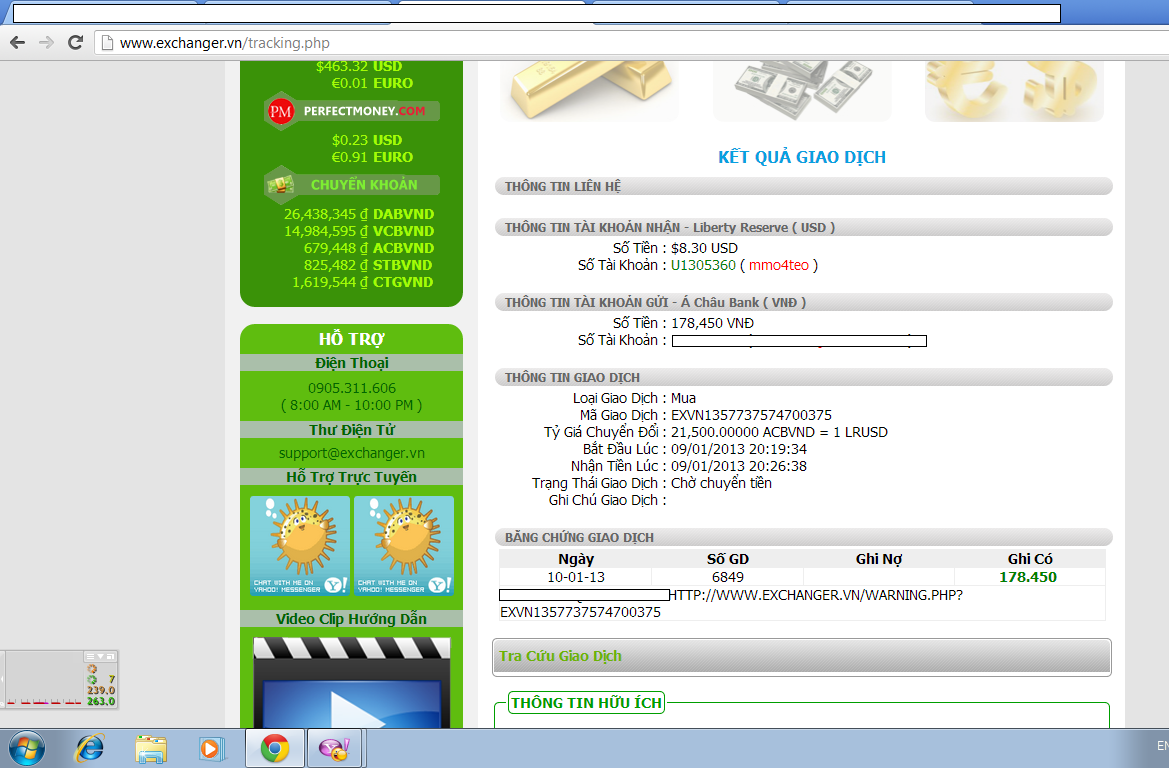
Task: Click the THÔNG TIN GIAO DỊCH section header
Action: (x=804, y=377)
